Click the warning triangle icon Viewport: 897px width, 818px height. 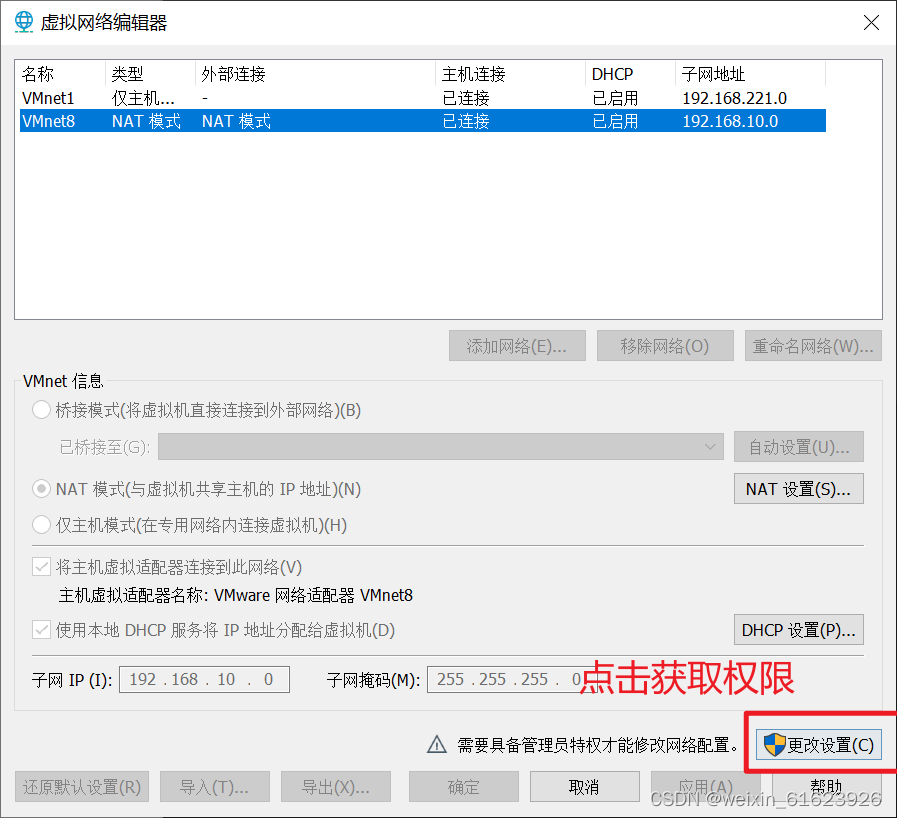(436, 744)
